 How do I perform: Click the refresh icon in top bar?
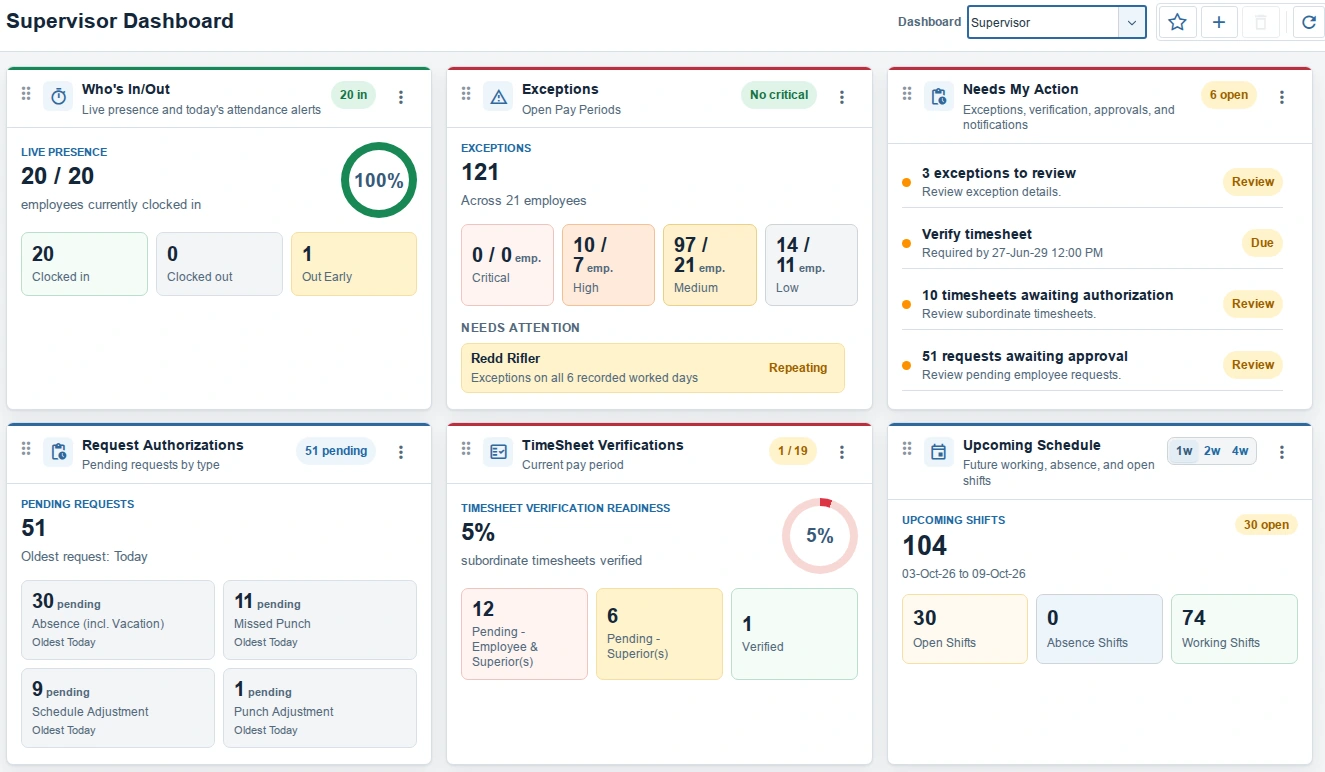point(1309,22)
